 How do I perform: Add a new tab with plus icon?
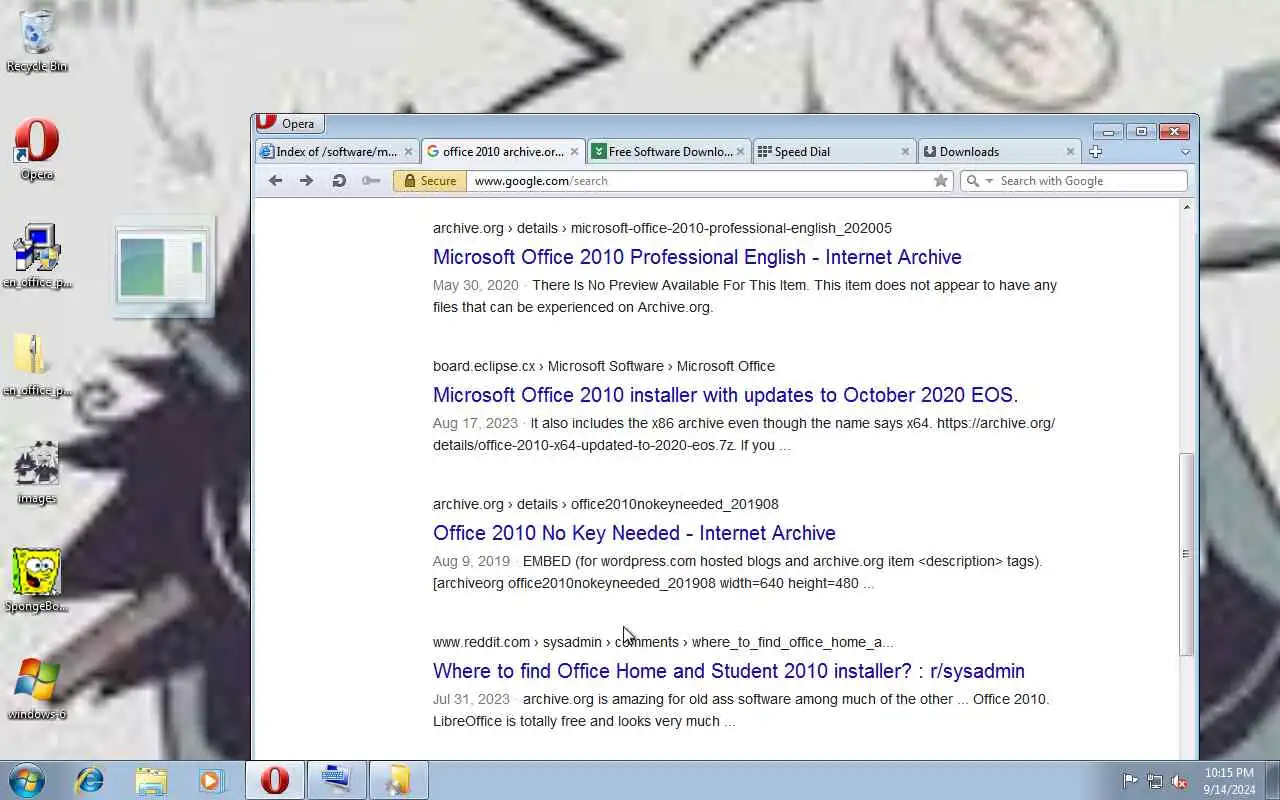(x=1095, y=152)
